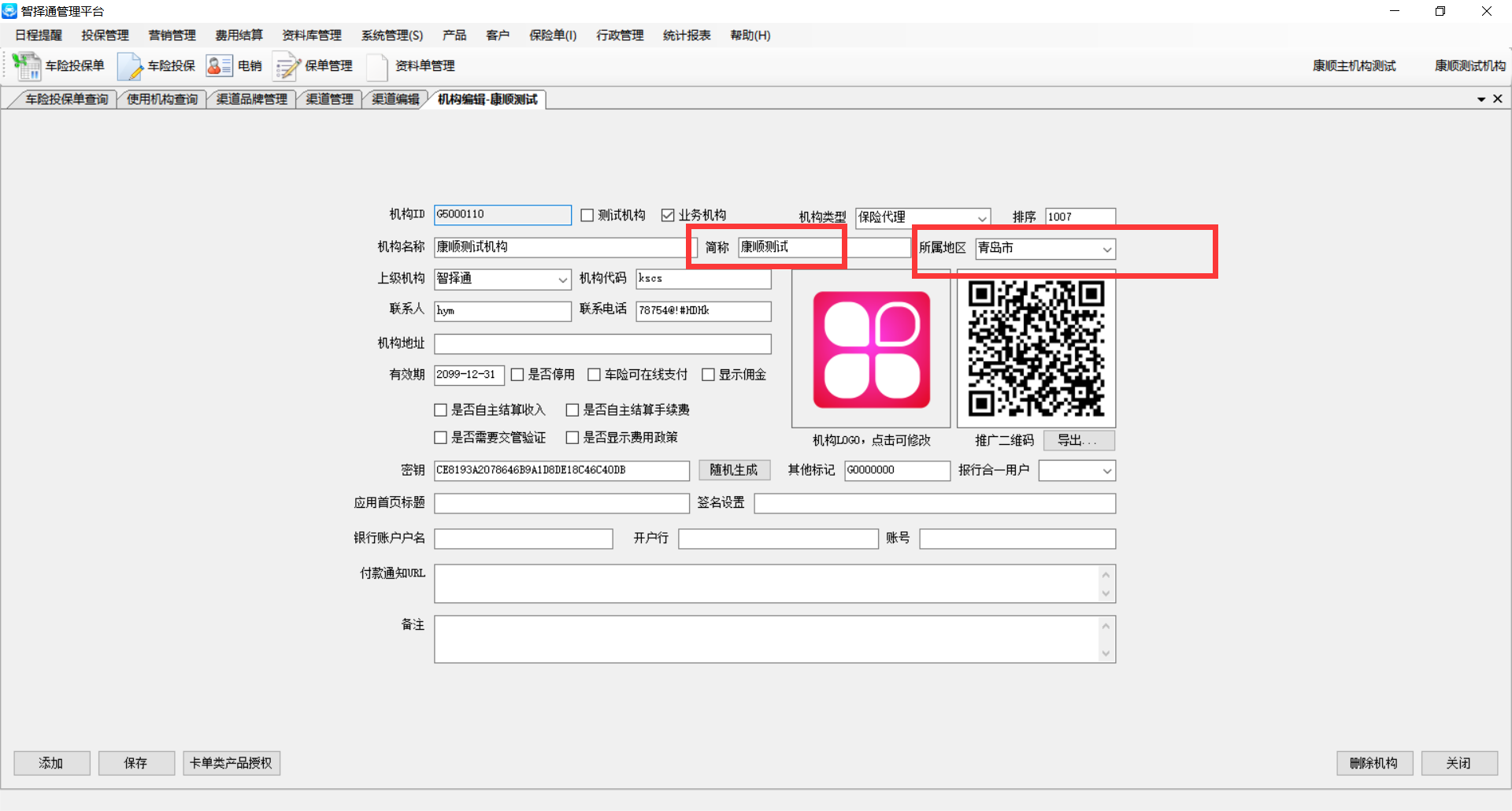Click the 其他标记 input field
The width and height of the screenshot is (1512, 811).
tap(897, 470)
